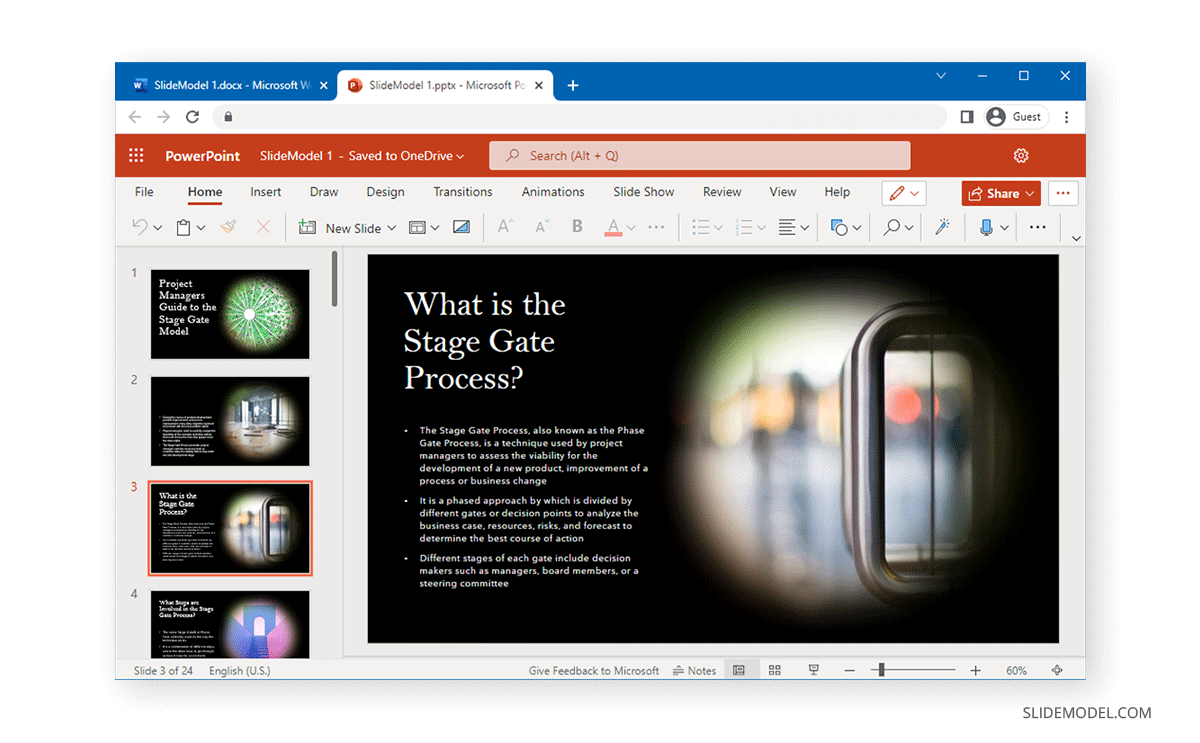Viewport: 1200px width, 743px height.
Task: Switch to Slide Sorter view
Action: click(775, 670)
